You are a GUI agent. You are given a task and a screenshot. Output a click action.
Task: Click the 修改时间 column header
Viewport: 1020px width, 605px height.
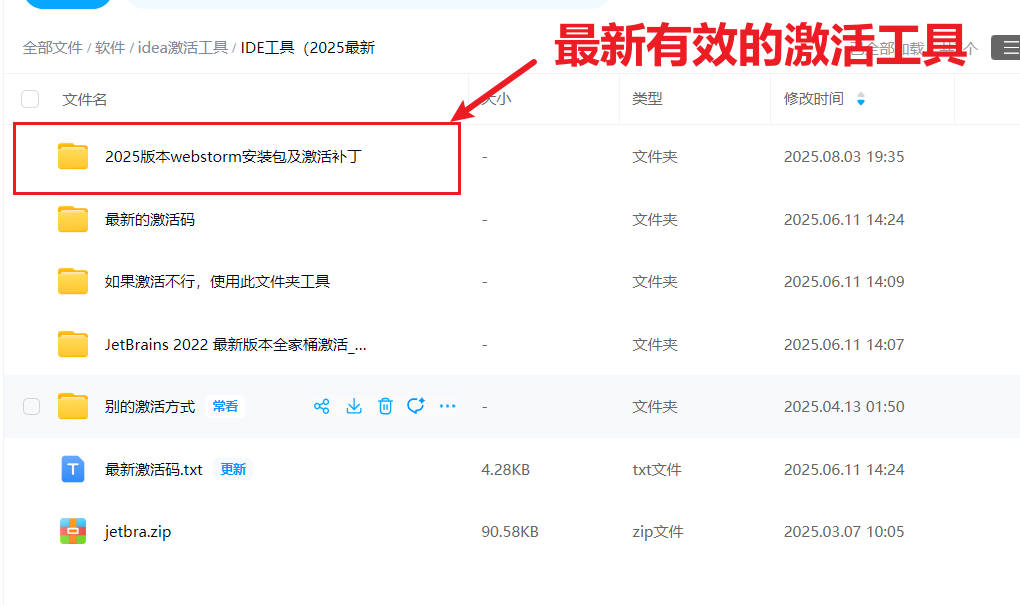pos(814,99)
